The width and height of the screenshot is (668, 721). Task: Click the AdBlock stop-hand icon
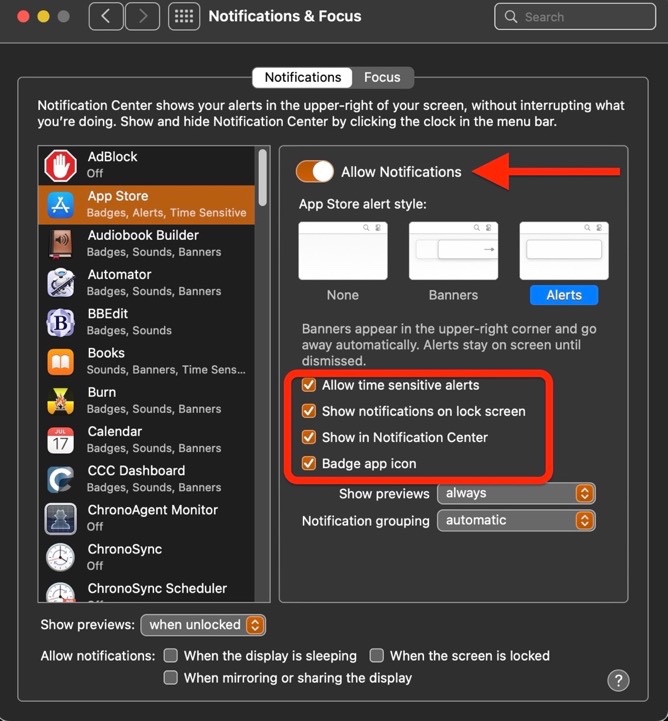[60, 166]
